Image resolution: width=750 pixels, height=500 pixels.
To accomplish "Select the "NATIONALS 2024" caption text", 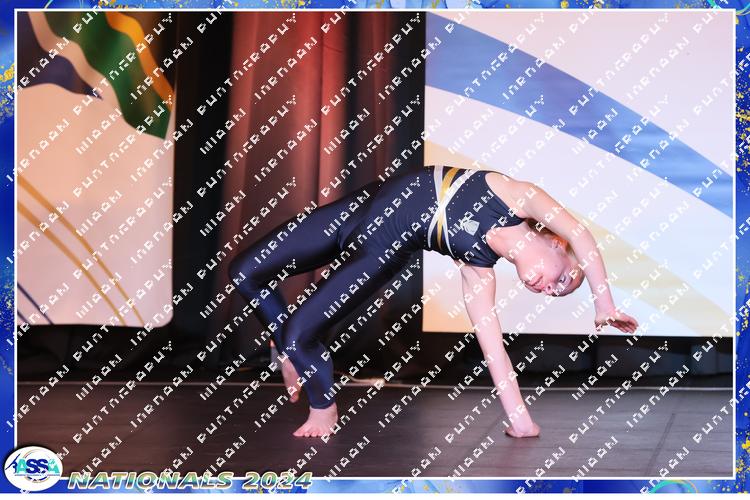I will click(x=190, y=480).
